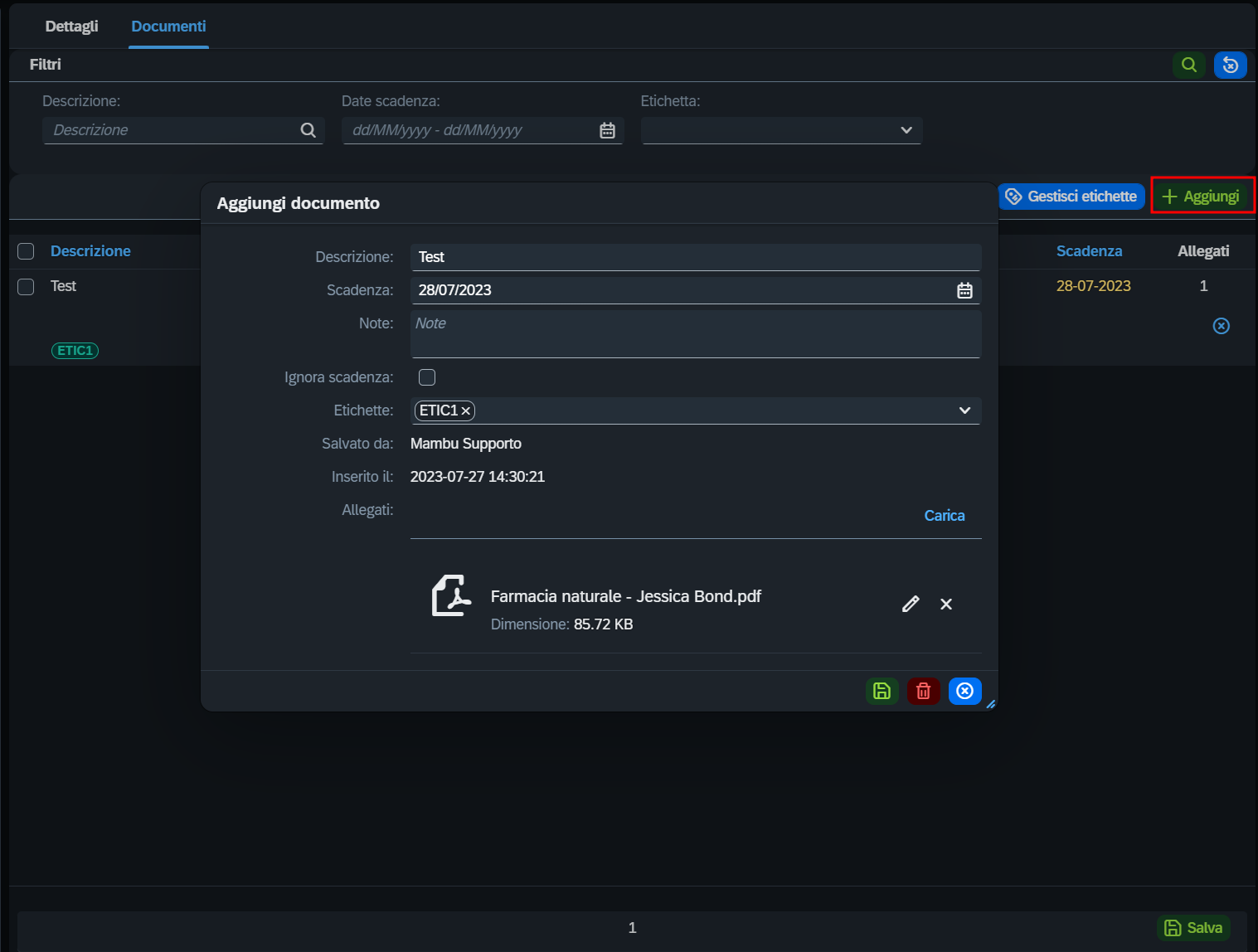
Task: Click the Gestisci etichette button
Action: click(x=1071, y=197)
